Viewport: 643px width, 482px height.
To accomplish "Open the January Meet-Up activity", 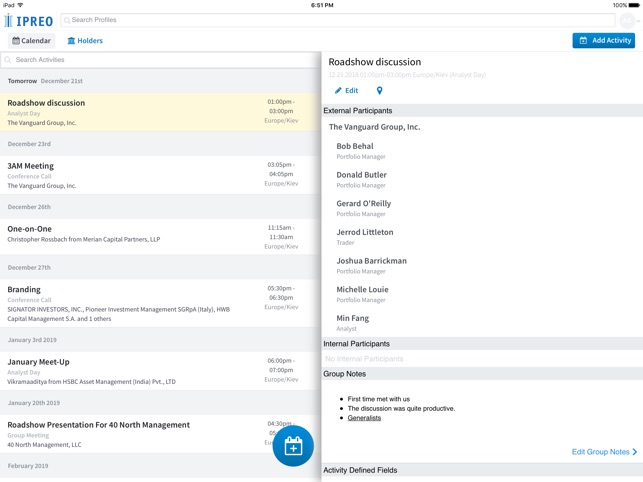I will [x=160, y=371].
